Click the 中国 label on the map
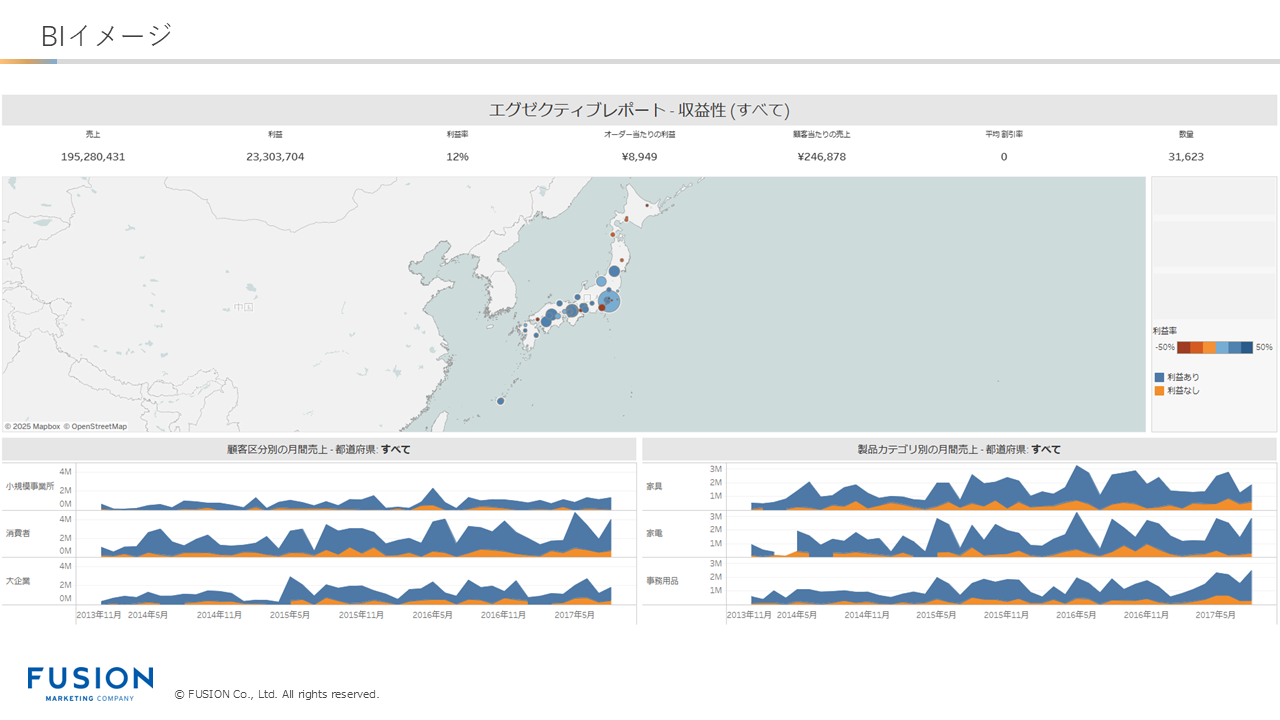 [243, 307]
